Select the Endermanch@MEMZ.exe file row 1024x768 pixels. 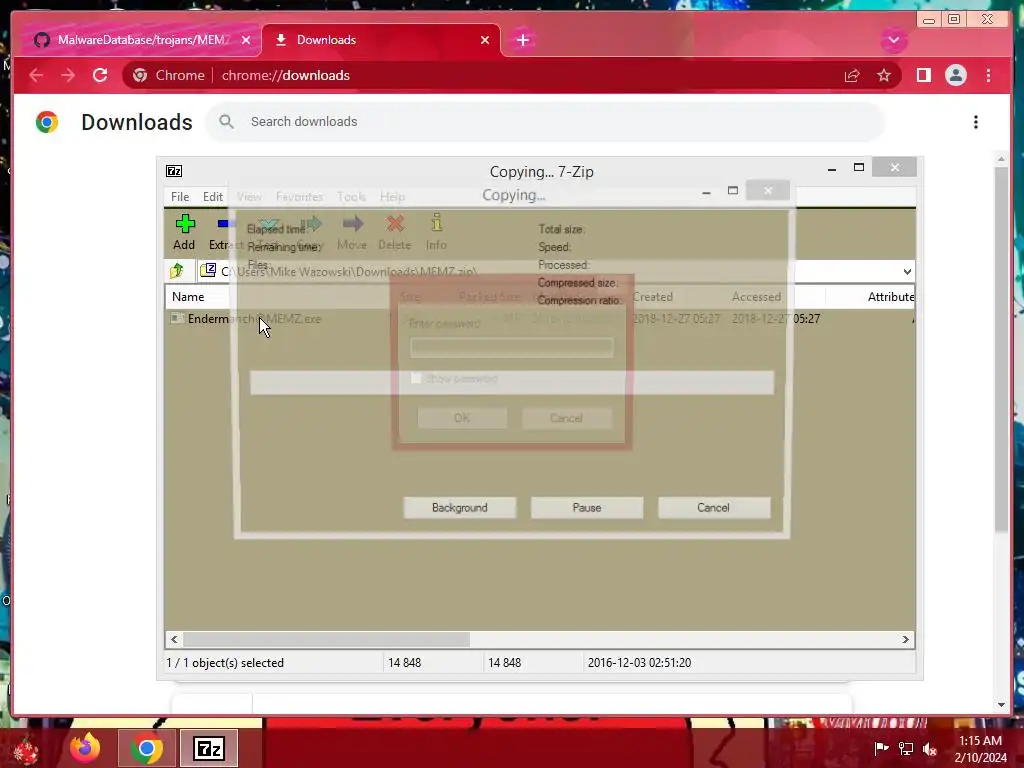coord(539,319)
